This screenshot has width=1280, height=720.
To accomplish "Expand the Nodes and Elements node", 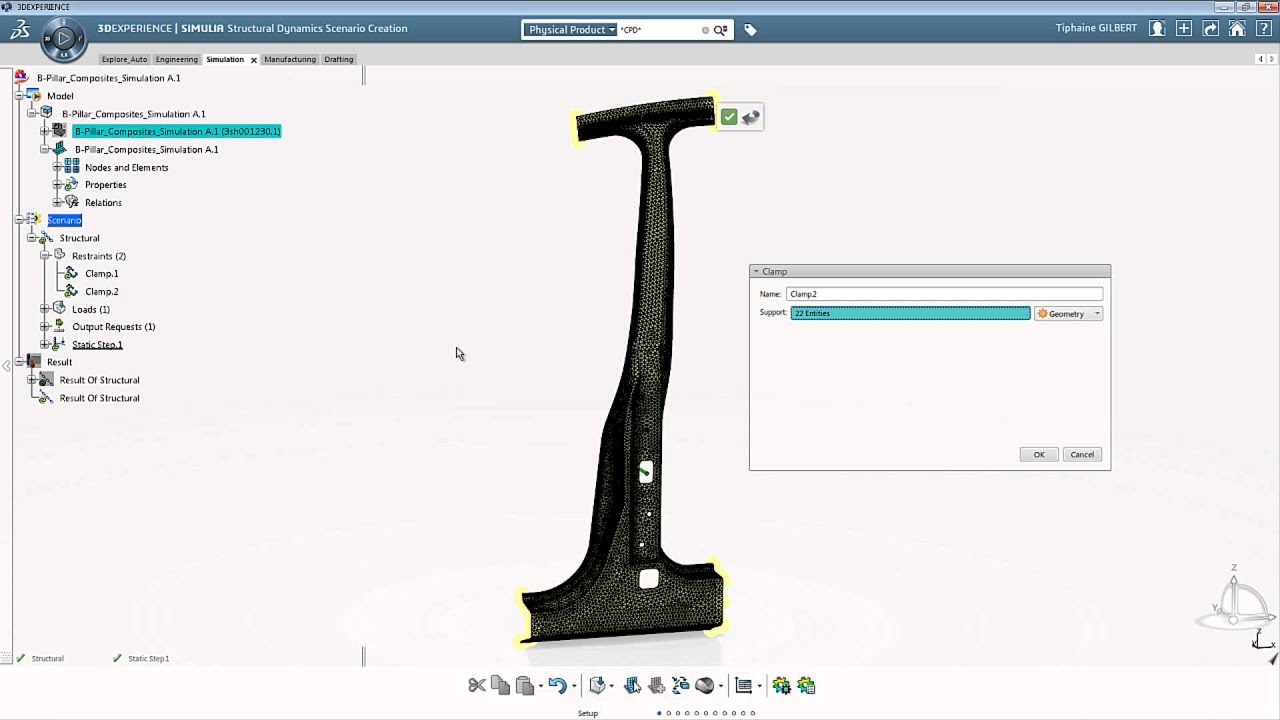I will point(57,167).
